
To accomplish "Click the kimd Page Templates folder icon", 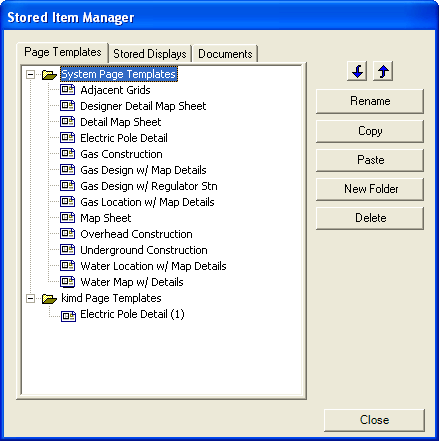I will 49,299.
